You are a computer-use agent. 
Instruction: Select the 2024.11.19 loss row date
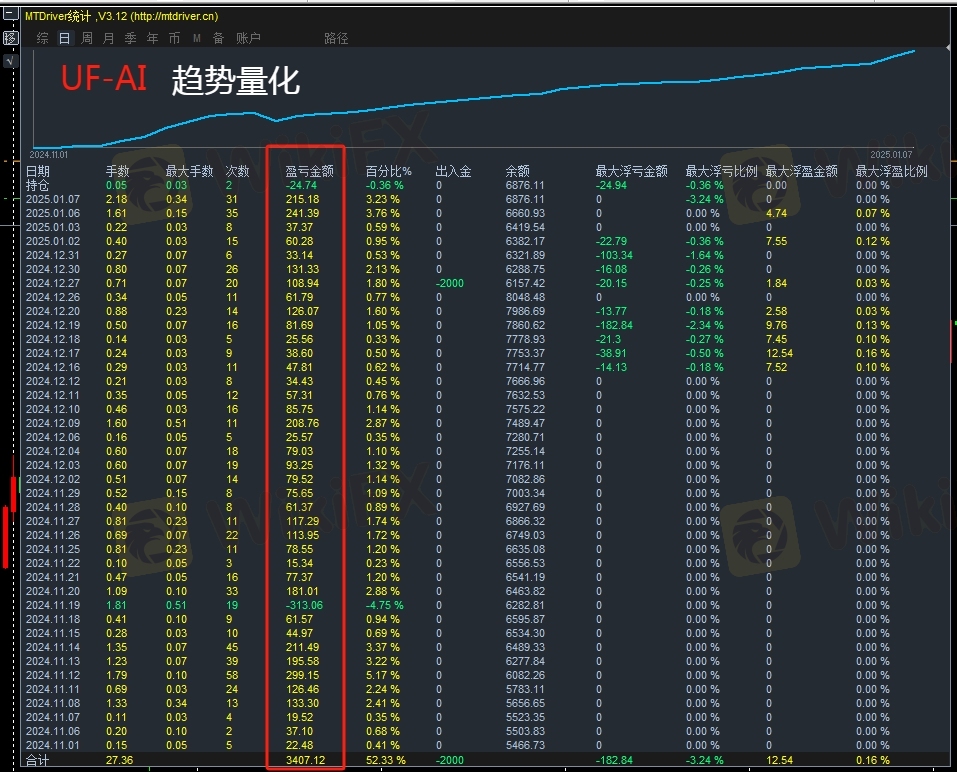tap(52, 605)
